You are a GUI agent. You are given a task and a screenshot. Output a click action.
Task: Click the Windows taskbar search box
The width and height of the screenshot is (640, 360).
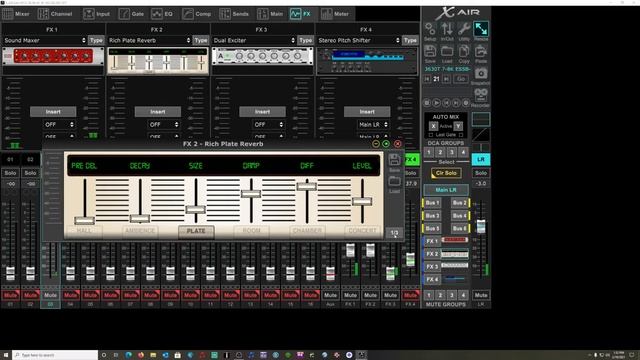(x=55, y=355)
